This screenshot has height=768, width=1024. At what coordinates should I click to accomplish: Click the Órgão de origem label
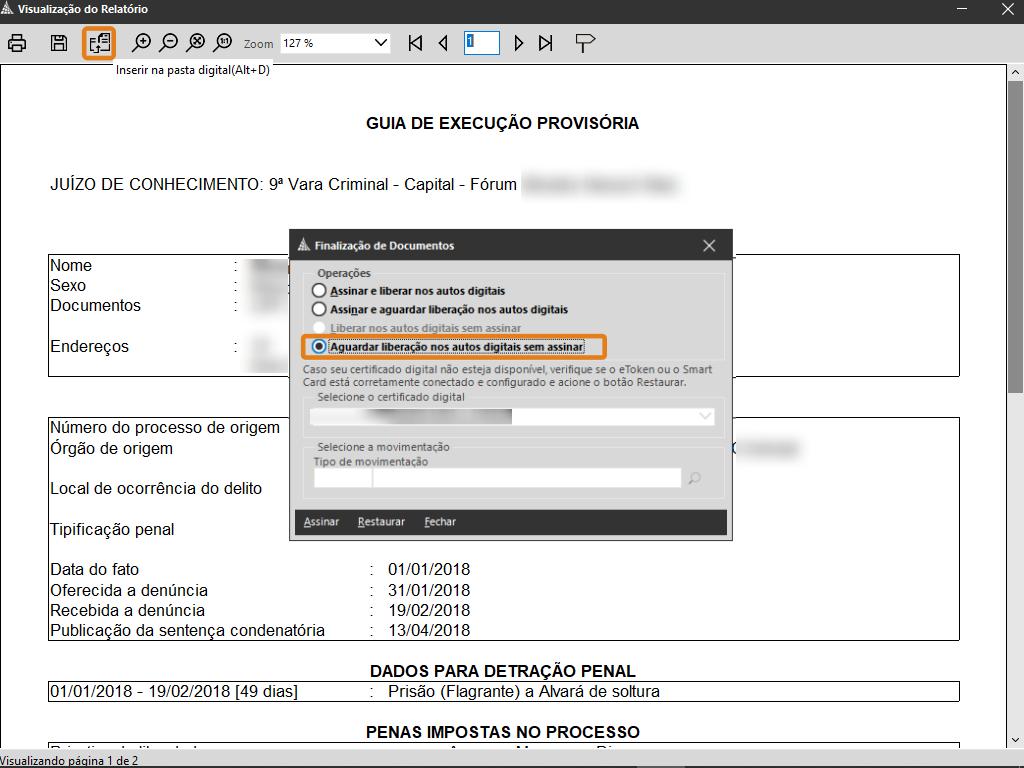coord(112,449)
